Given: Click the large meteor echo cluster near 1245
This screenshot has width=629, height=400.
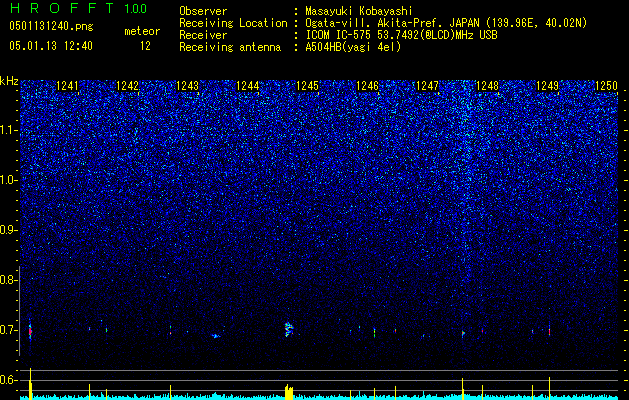Looking at the screenshot, I should click(289, 329).
